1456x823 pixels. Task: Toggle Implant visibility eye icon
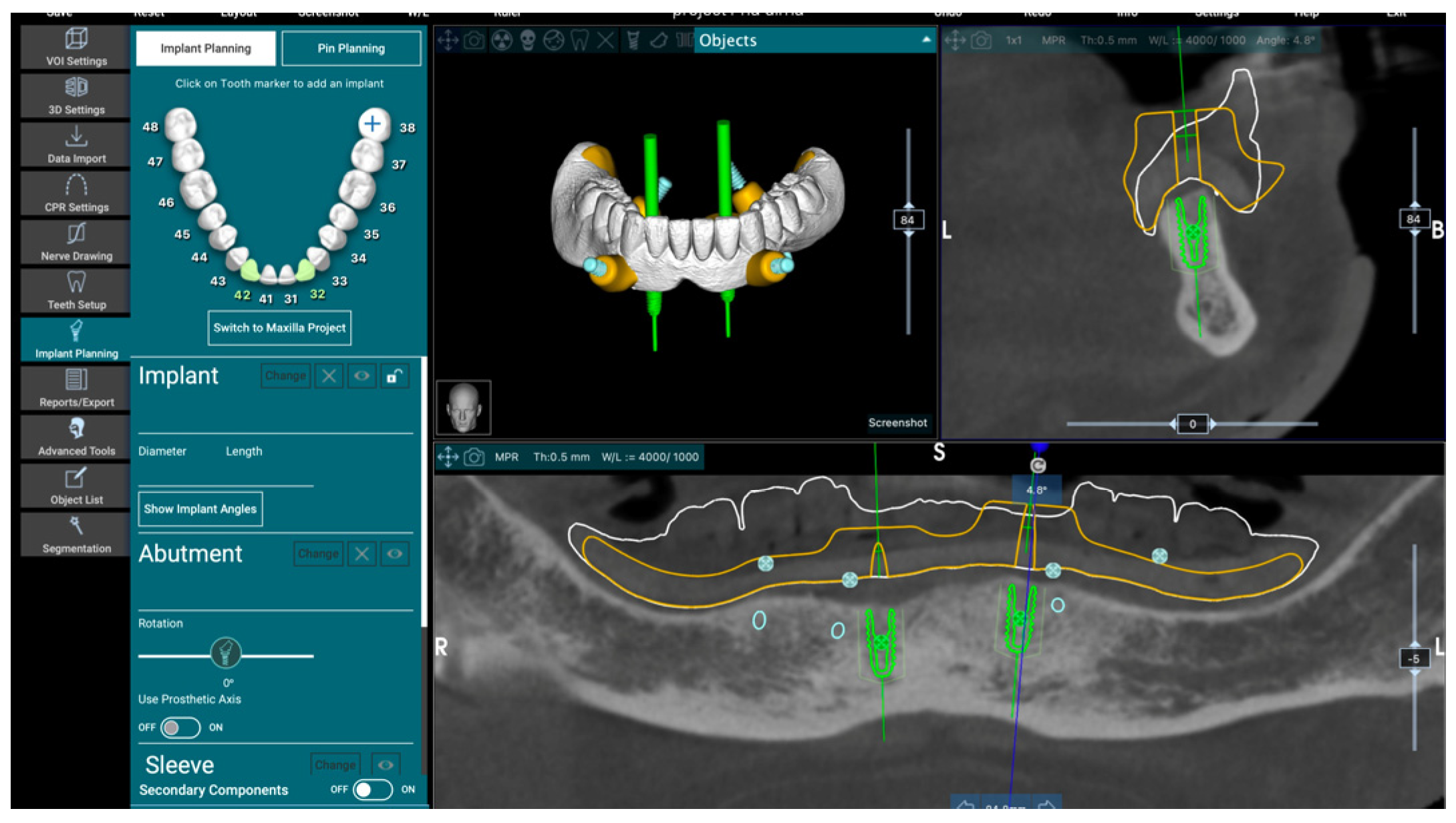pos(361,376)
